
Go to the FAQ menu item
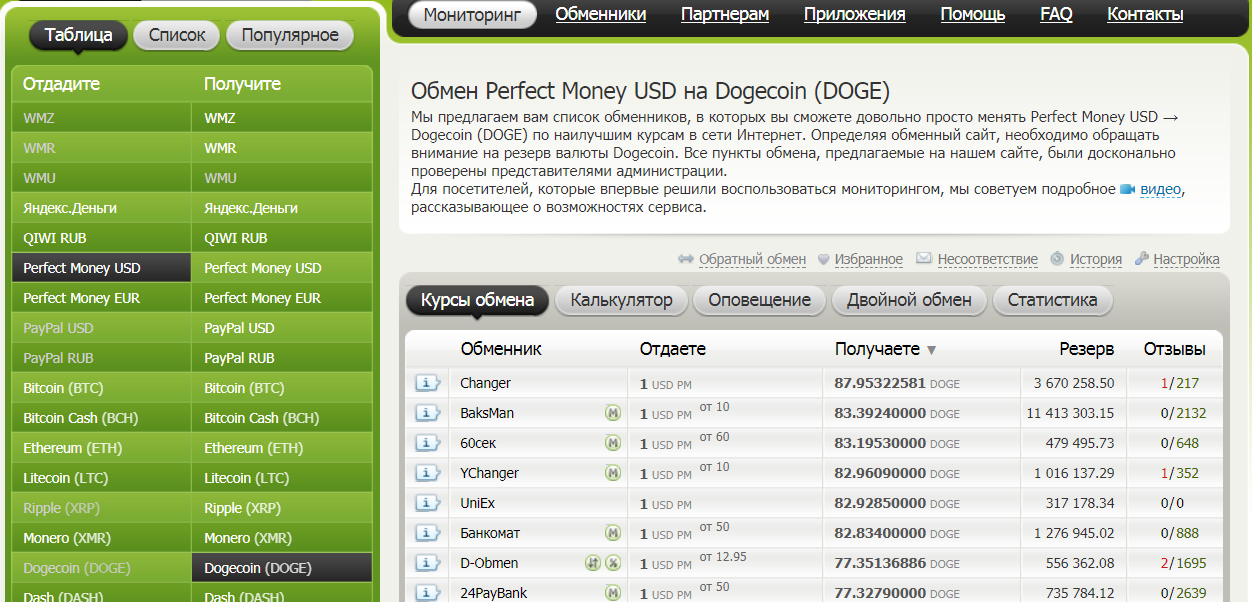[x=1056, y=15]
